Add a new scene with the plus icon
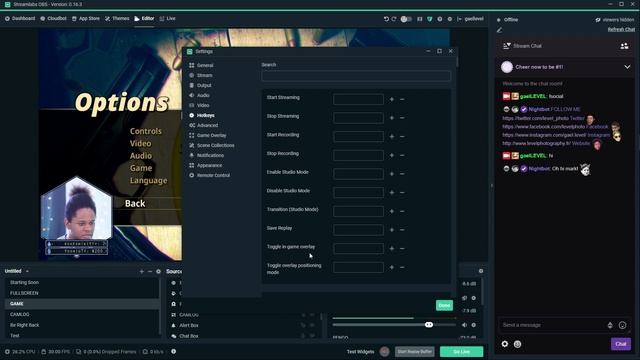 [x=142, y=271]
